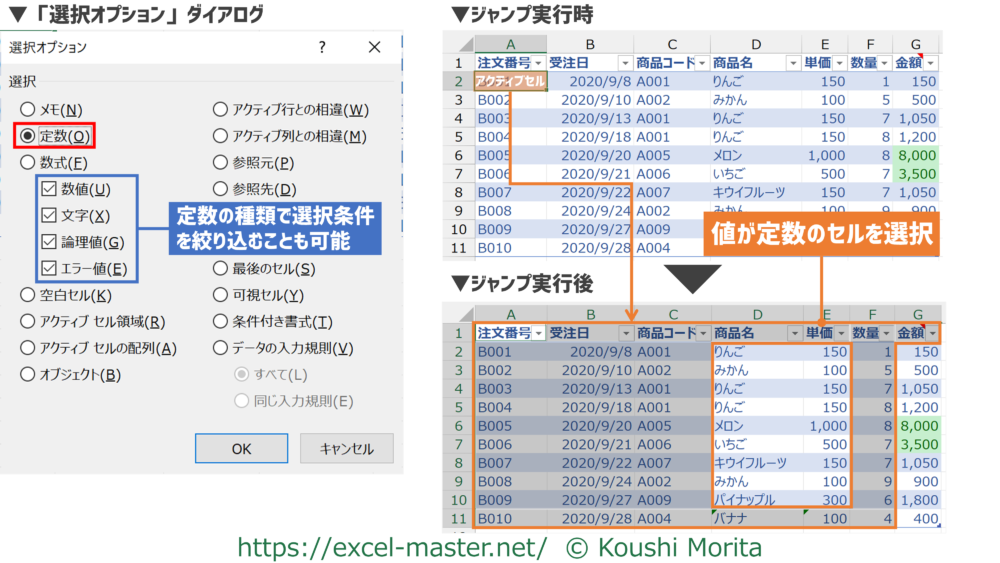Image resolution: width=1000 pixels, height=563 pixels.
Task: Select the 可視セル(Y) radio option
Action: [x=220, y=295]
